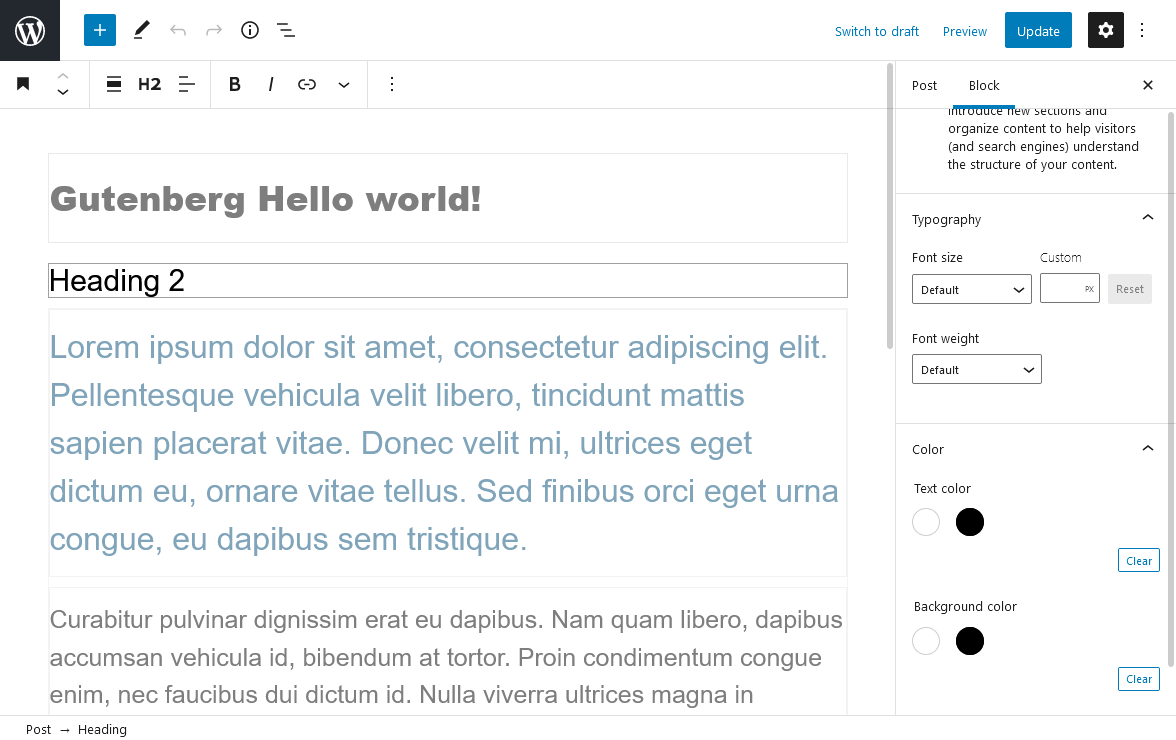Select the Tools pencil icon

[x=141, y=31]
